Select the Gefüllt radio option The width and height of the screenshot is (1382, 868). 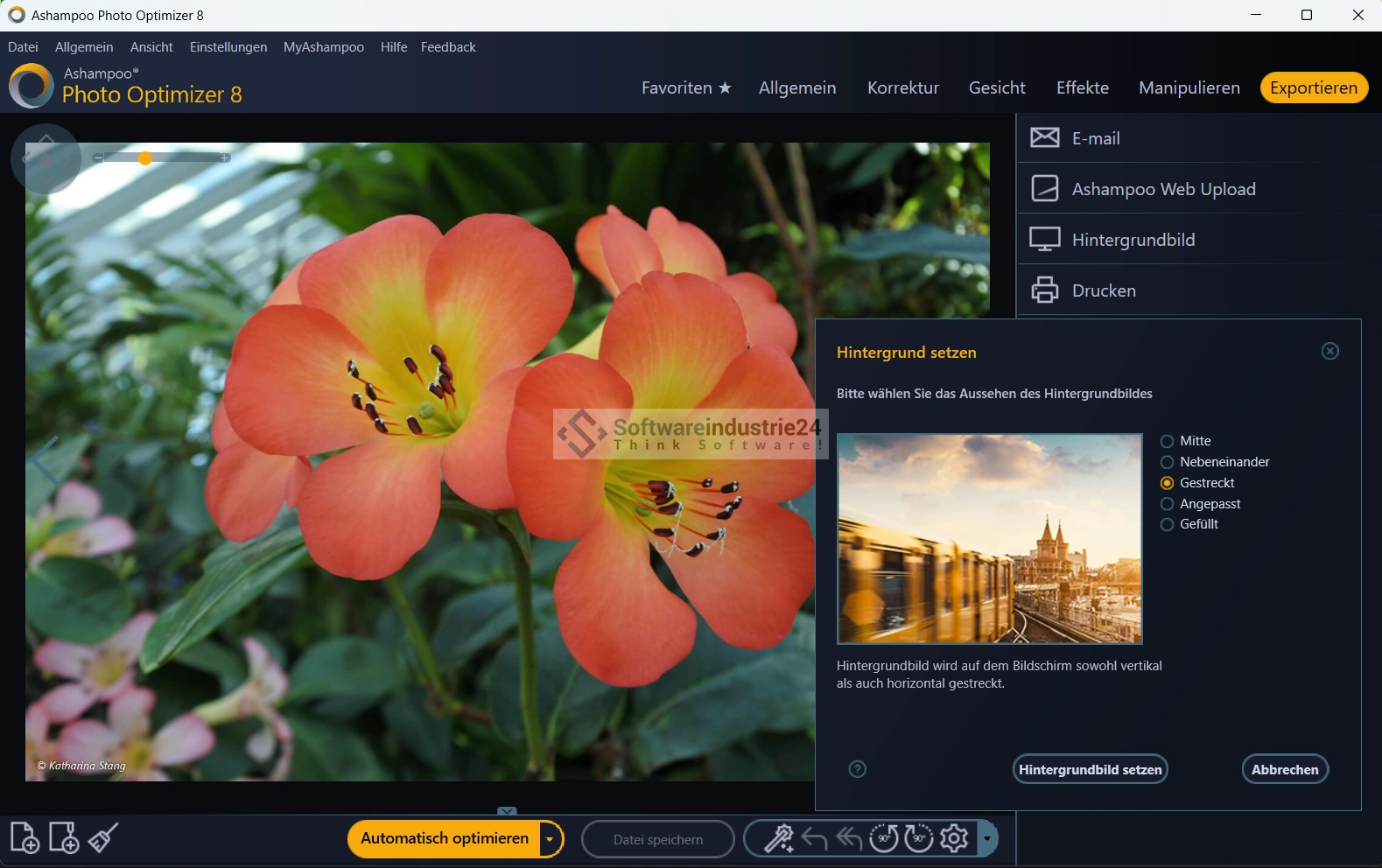[1167, 524]
